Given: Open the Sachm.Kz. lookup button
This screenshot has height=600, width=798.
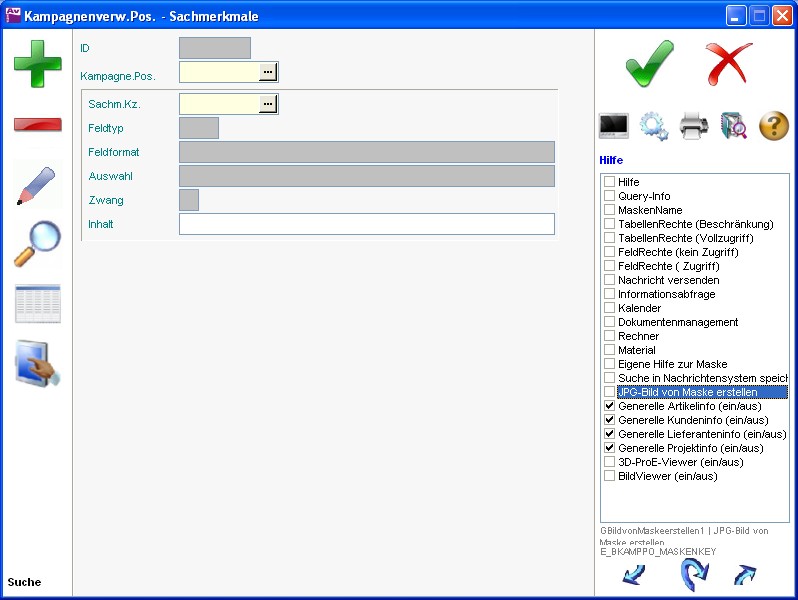Looking at the screenshot, I should coord(268,104).
